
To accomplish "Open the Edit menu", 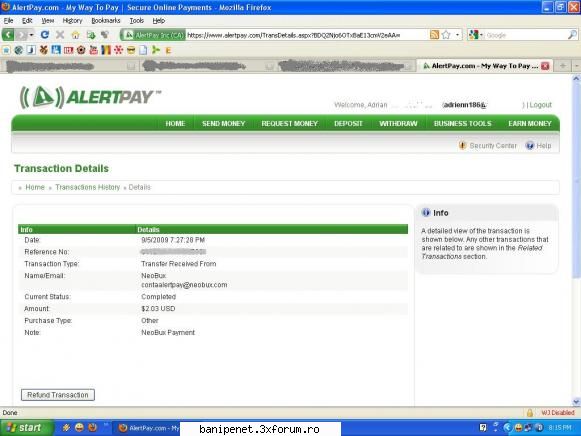I will [27, 20].
